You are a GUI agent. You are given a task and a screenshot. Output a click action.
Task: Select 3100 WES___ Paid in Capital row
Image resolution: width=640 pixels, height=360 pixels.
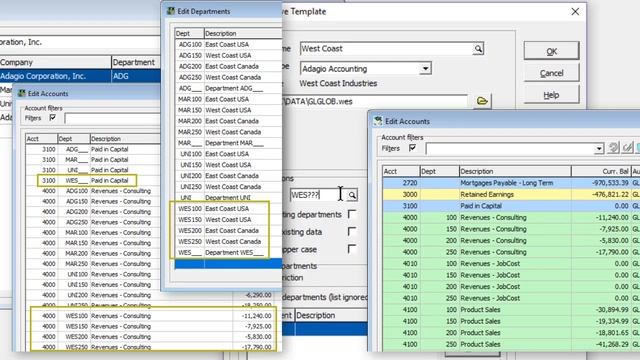click(93, 180)
